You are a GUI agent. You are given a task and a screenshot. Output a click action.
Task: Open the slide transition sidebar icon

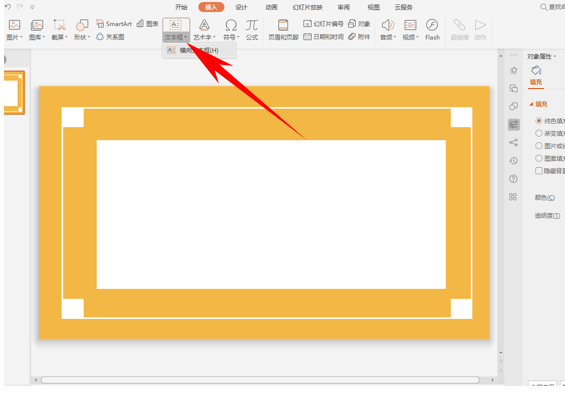tap(513, 88)
